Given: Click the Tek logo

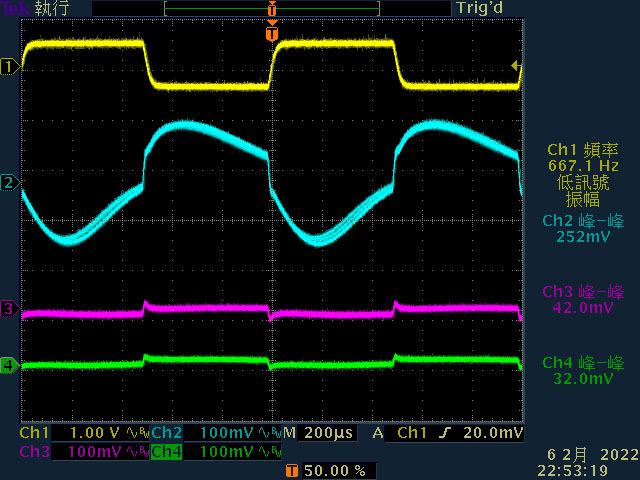Looking at the screenshot, I should [x=16, y=9].
